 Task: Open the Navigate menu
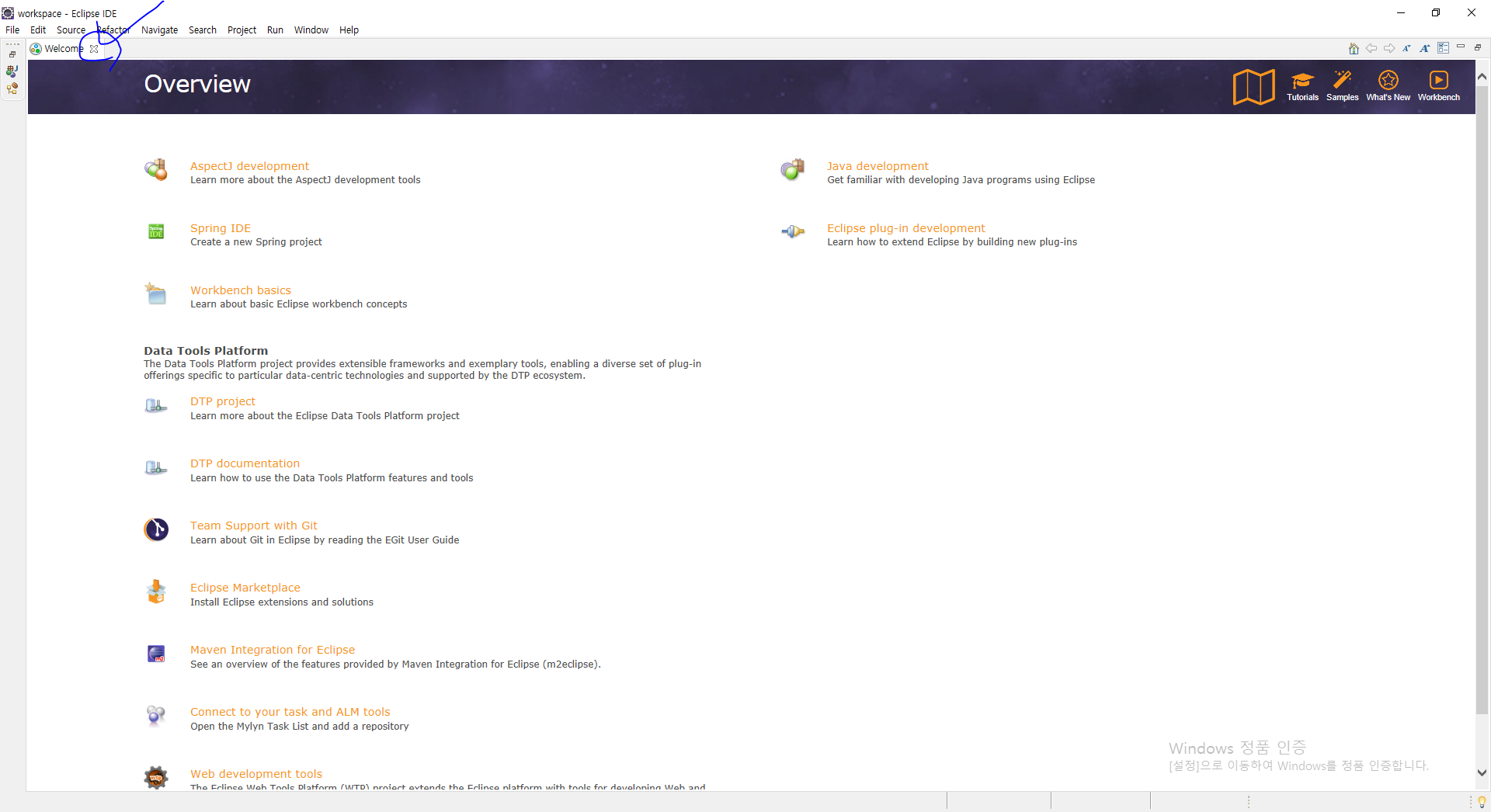click(x=159, y=30)
